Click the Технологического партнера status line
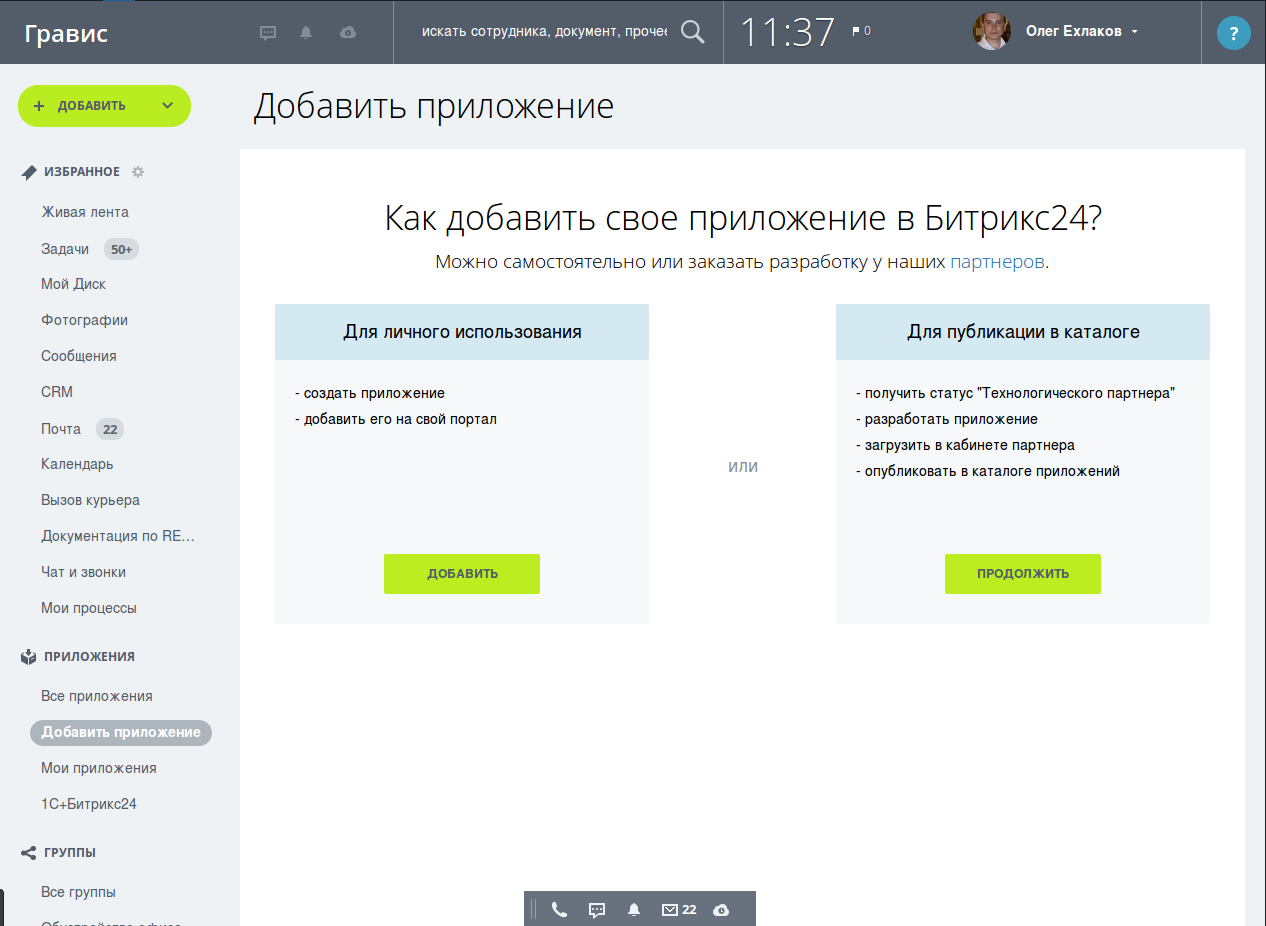Viewport: 1266px width, 926px height. click(1015, 393)
